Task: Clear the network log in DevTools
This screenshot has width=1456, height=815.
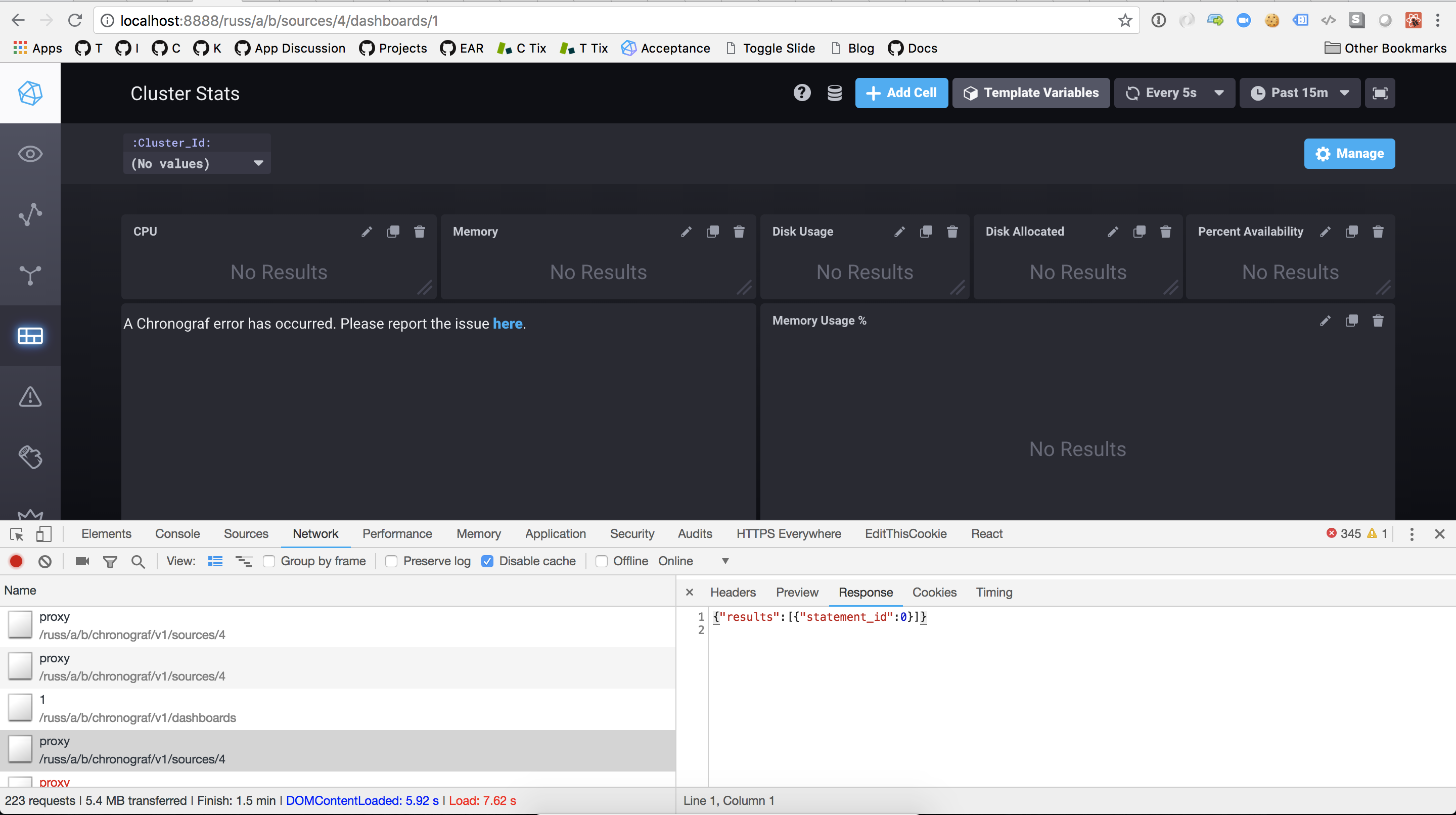Action: [45, 561]
